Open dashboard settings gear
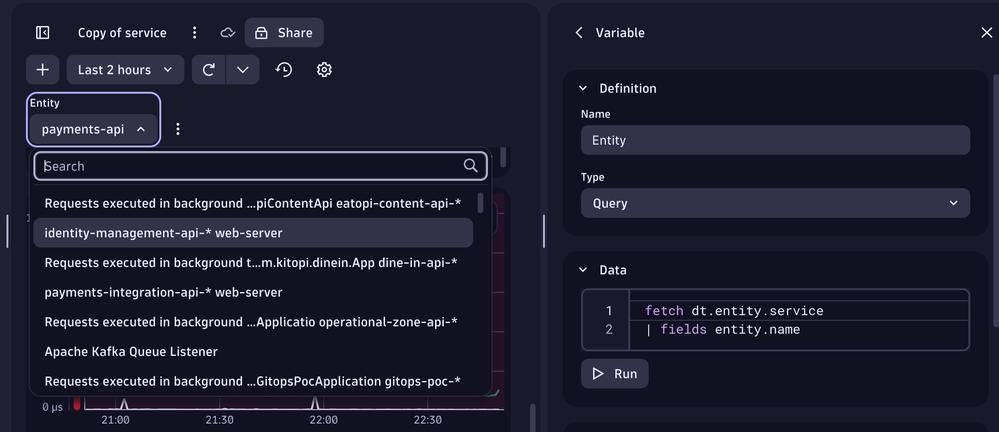Screen dimensions: 999x432 (324, 70)
